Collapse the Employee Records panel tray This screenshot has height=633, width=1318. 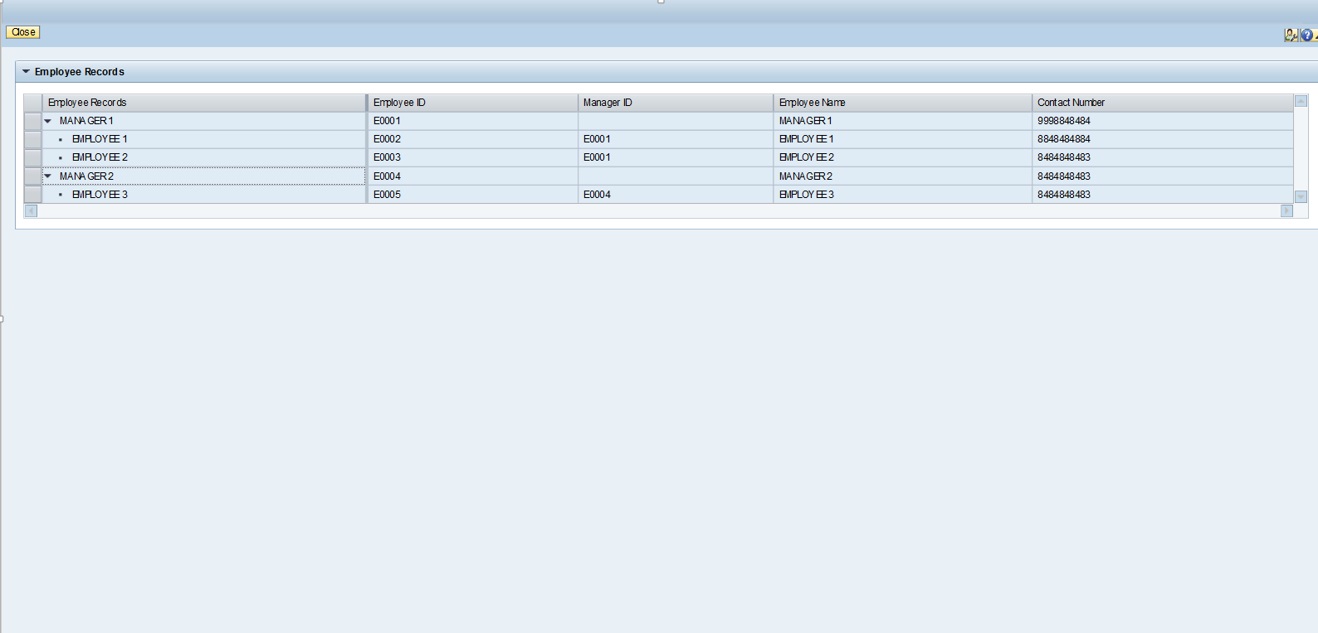pos(26,71)
